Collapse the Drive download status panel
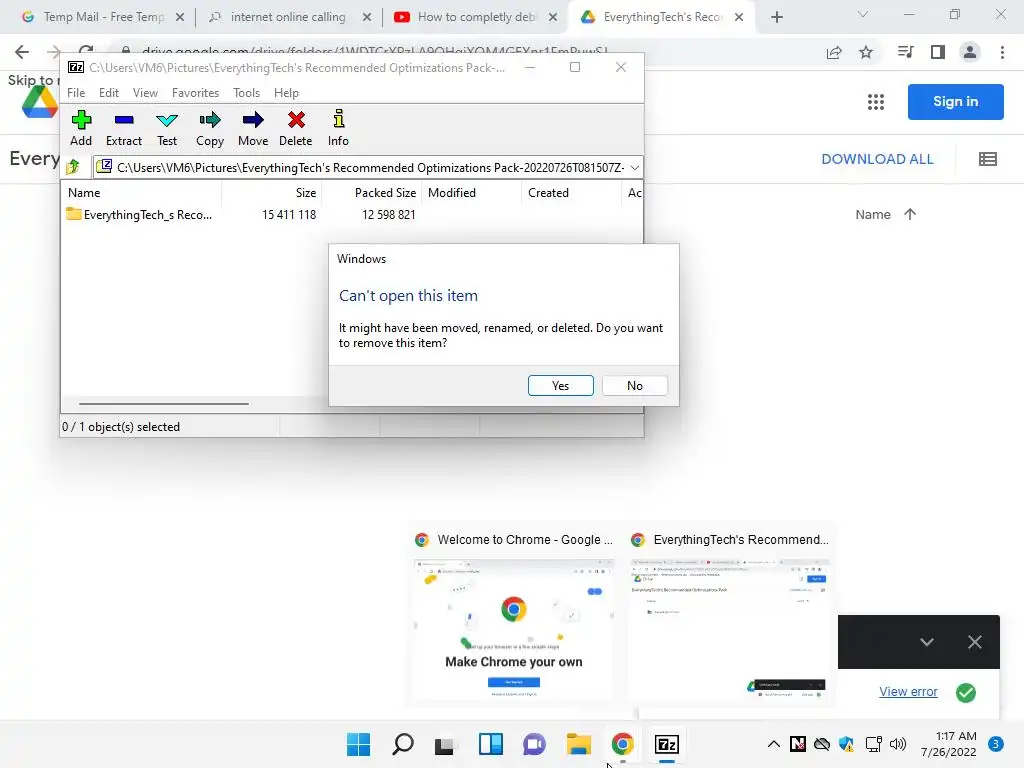The width and height of the screenshot is (1024, 768). pos(927,642)
